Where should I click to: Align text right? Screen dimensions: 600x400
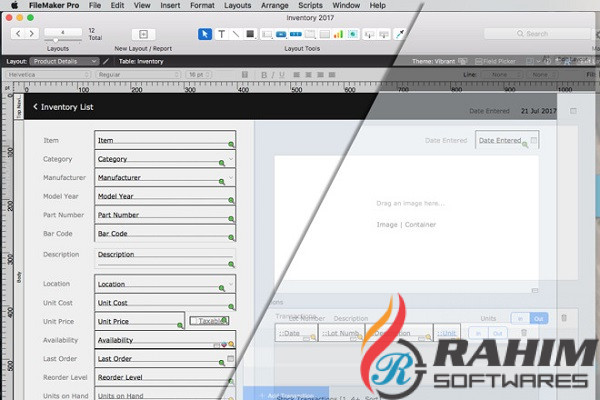pos(320,75)
